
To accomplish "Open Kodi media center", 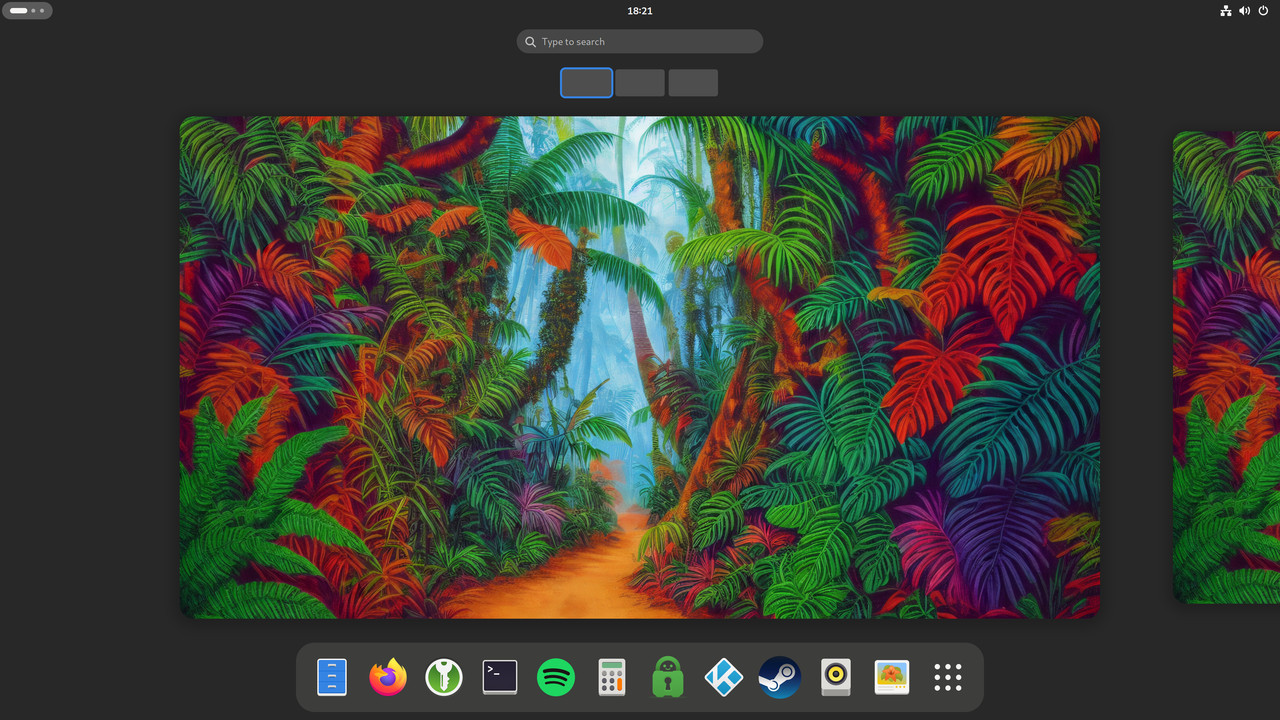I will tap(724, 677).
